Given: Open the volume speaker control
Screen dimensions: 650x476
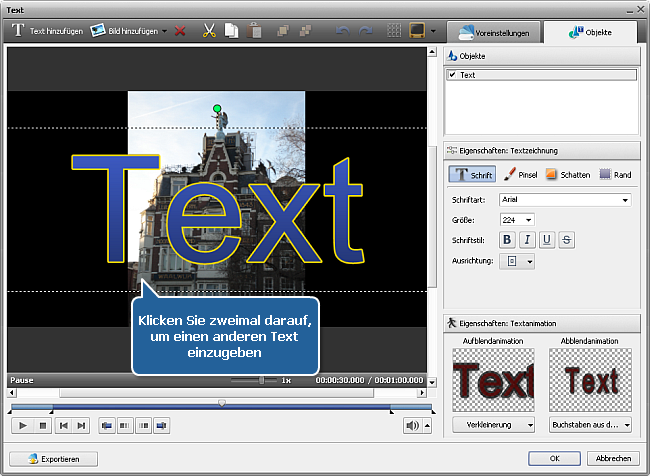Looking at the screenshot, I should (x=412, y=425).
